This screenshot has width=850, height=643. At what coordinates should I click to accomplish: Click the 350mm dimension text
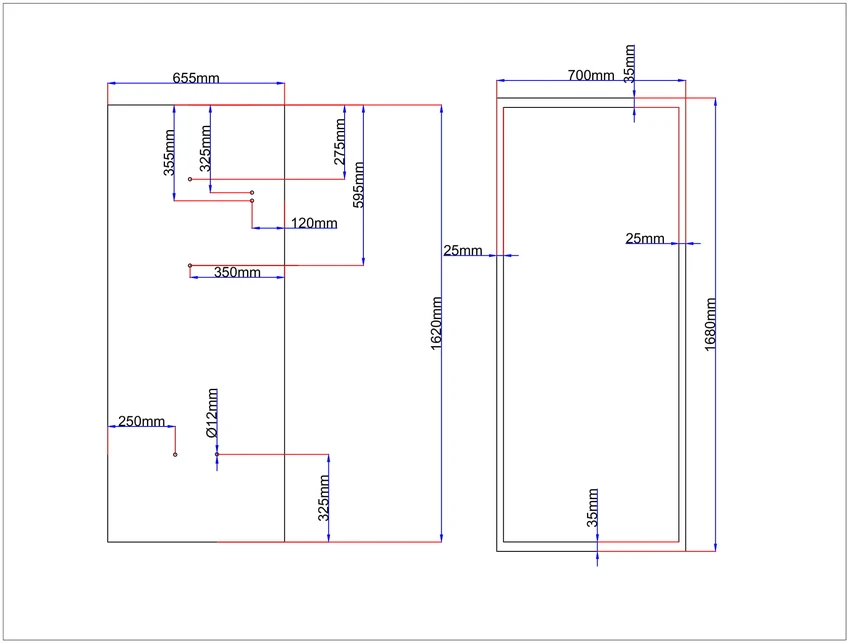(237, 272)
